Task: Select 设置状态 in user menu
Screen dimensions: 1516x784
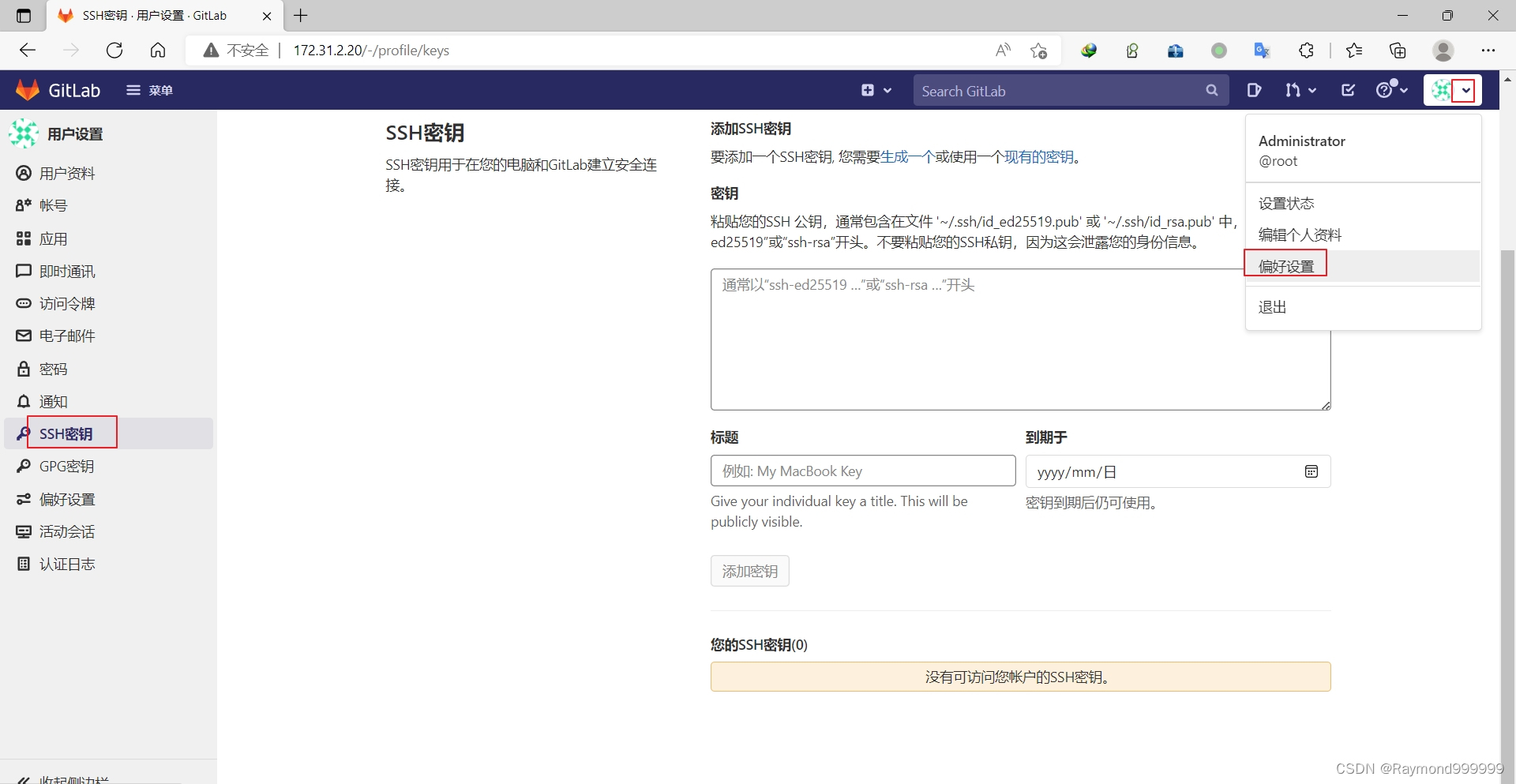Action: [1286, 204]
